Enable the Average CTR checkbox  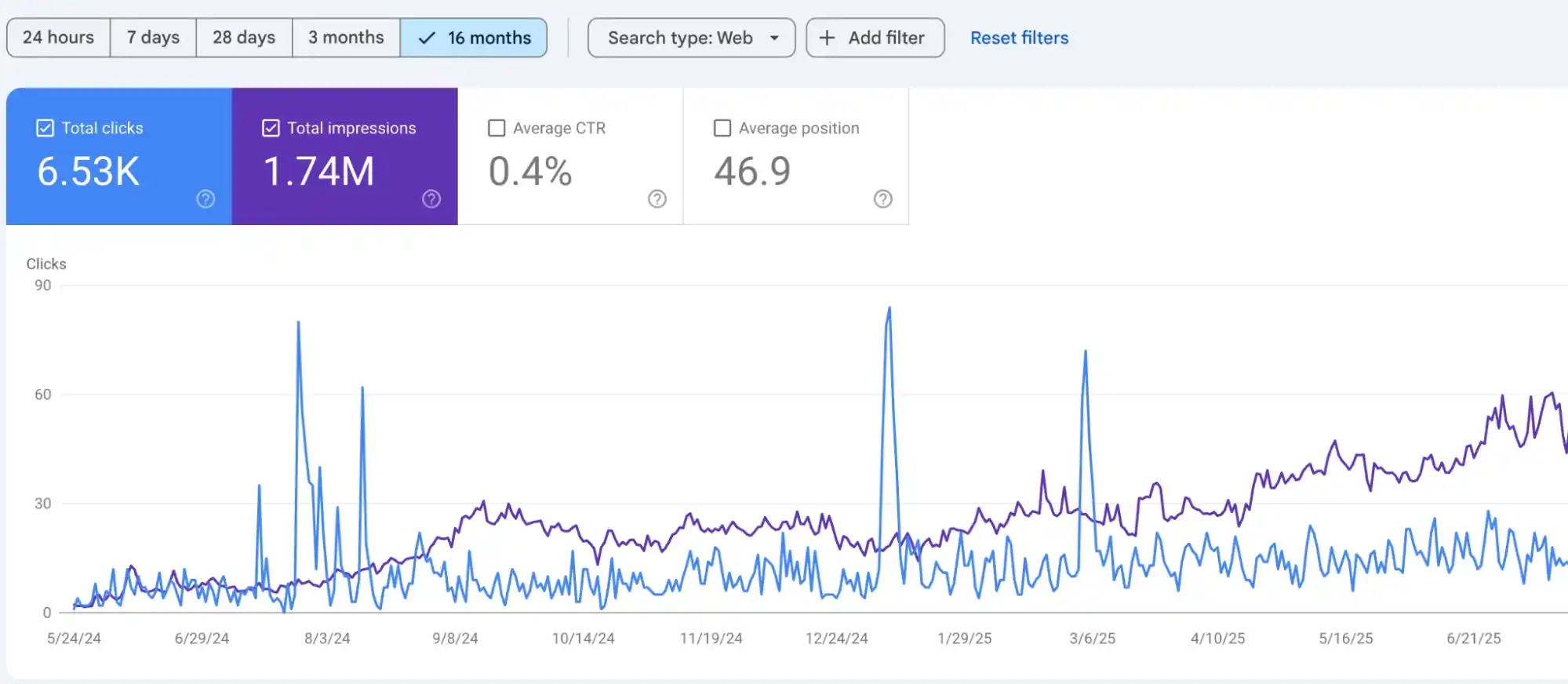tap(497, 128)
